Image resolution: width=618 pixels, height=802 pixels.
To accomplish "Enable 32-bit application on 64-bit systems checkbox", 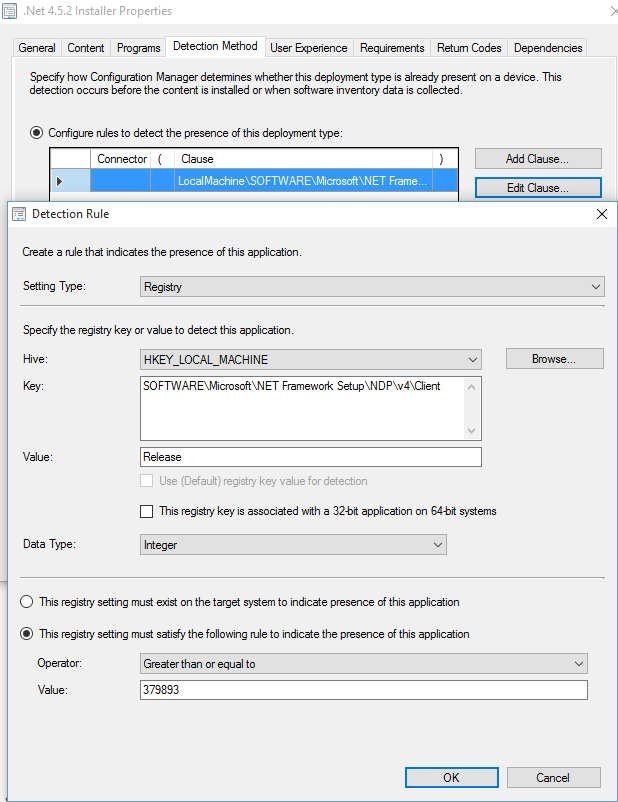I will pos(147,511).
